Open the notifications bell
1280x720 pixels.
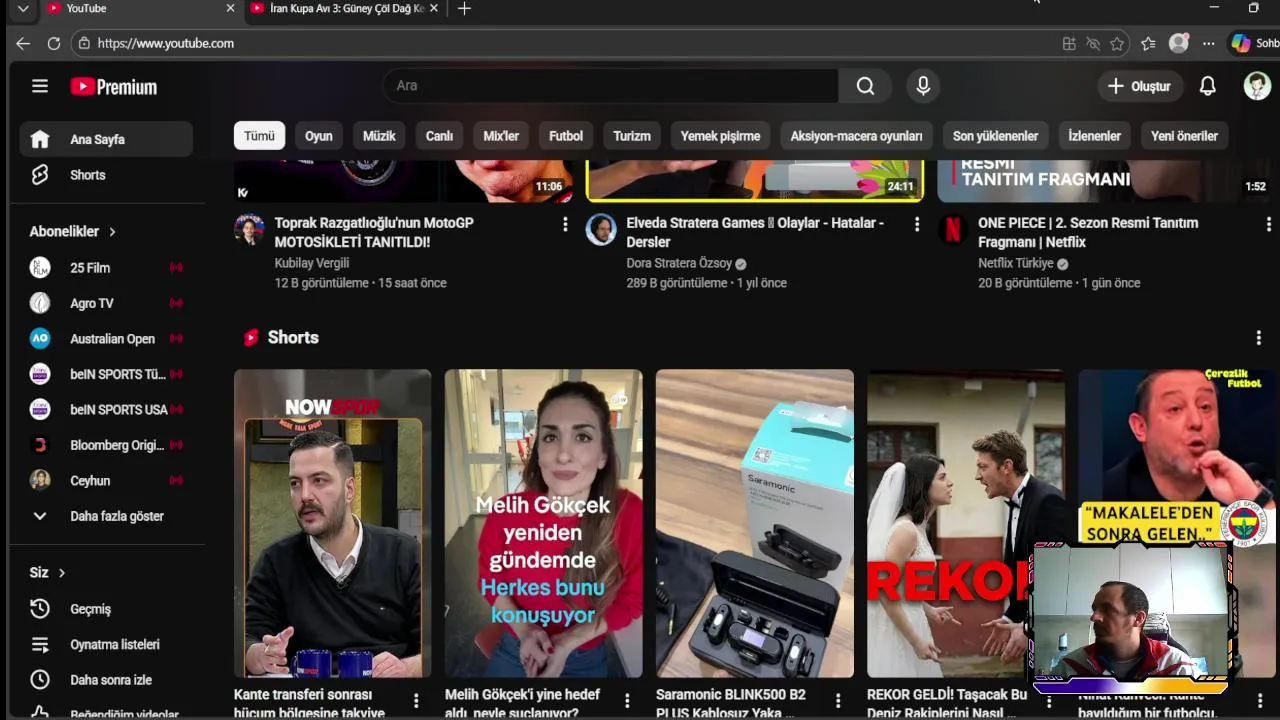(1208, 86)
